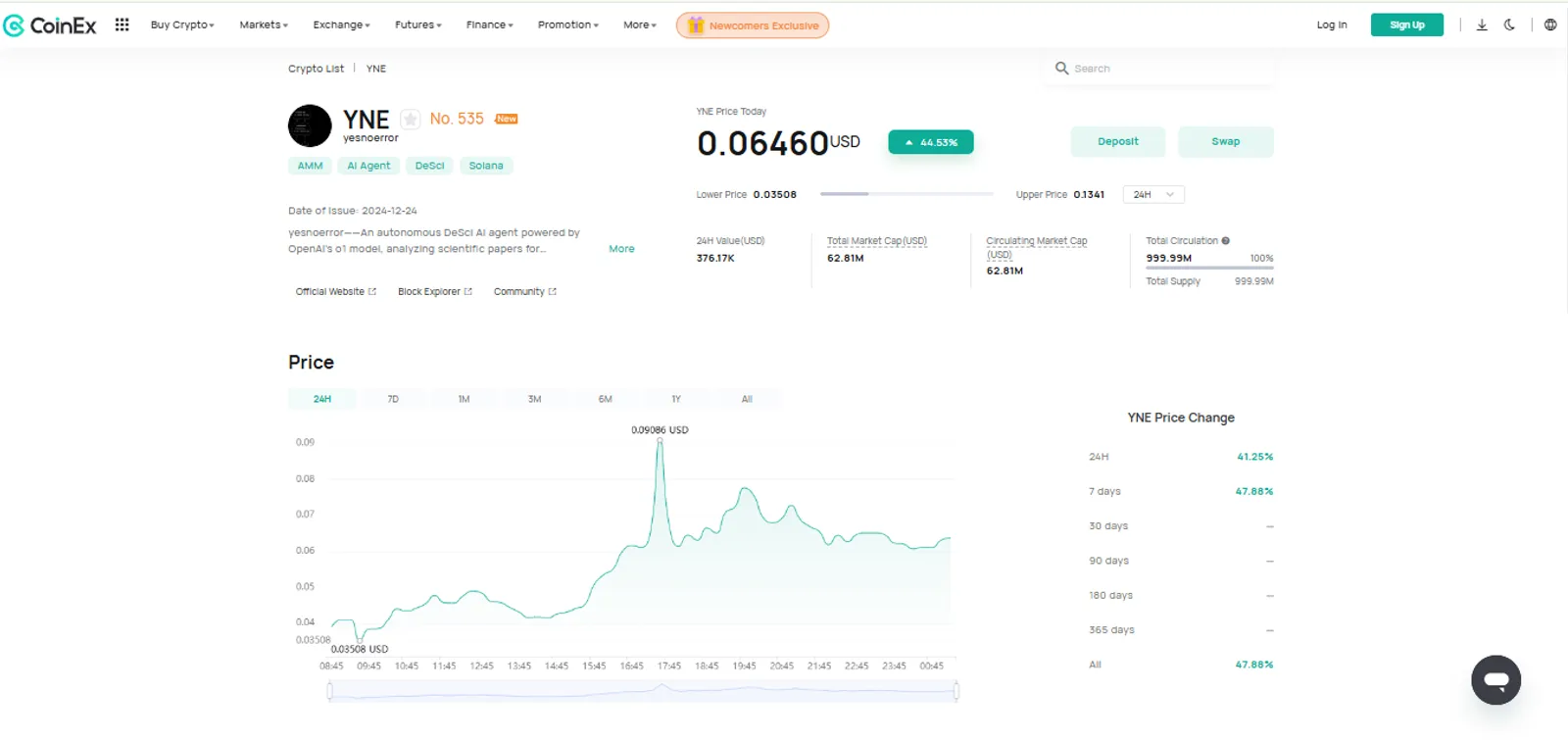Click the YNE coin logo

pos(310,125)
